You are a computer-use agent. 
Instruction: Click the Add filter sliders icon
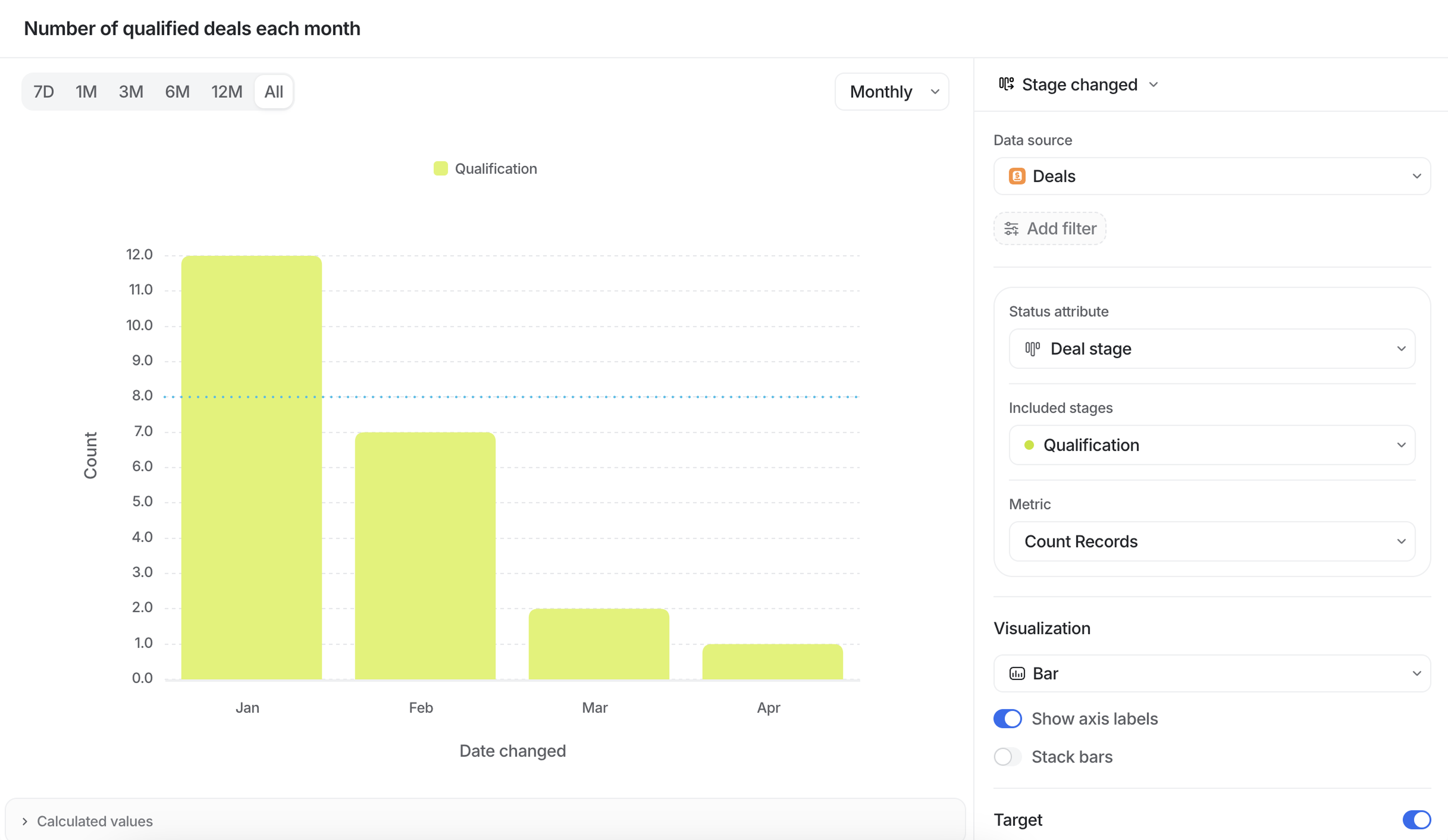(x=1011, y=229)
